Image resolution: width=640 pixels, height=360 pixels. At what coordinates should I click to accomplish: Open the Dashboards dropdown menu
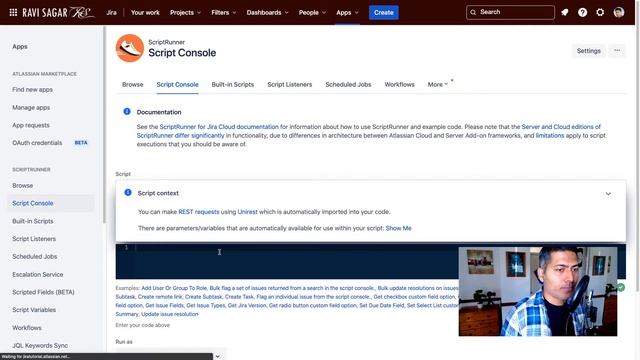(267, 12)
